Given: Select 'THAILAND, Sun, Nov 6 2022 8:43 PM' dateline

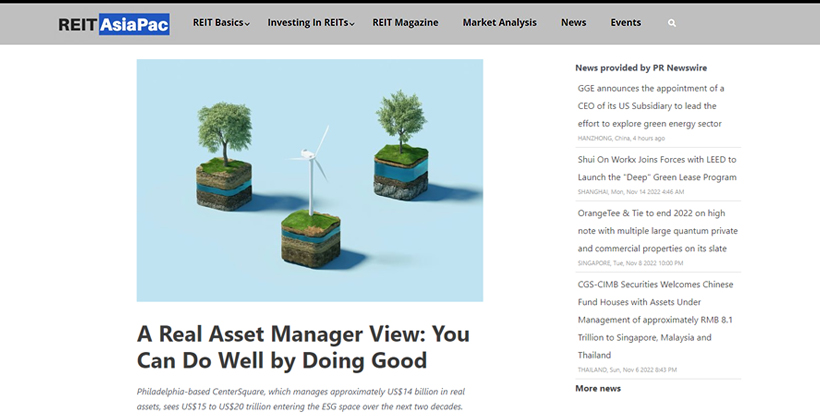Looking at the screenshot, I should click(627, 370).
